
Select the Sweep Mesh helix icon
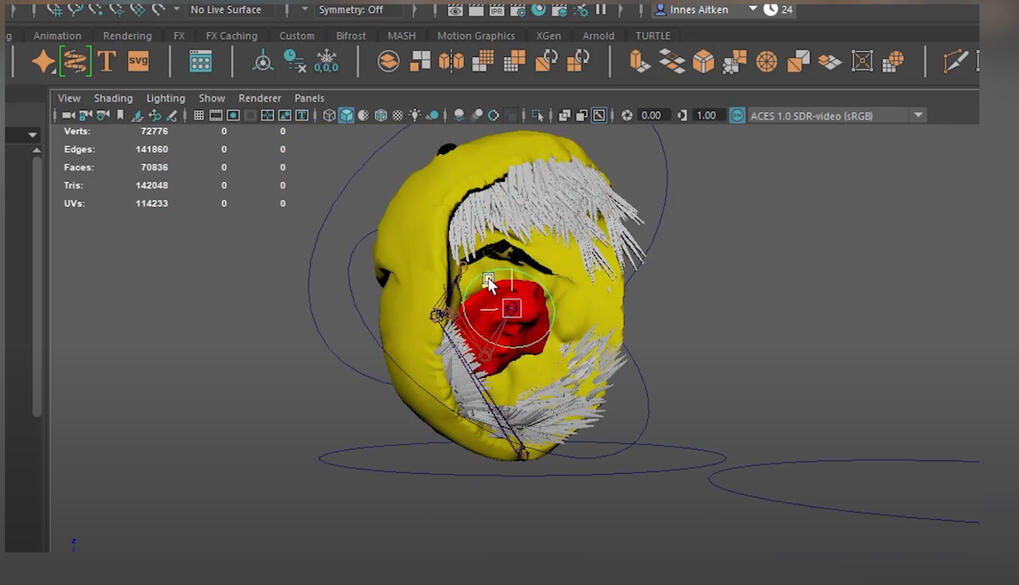75,62
